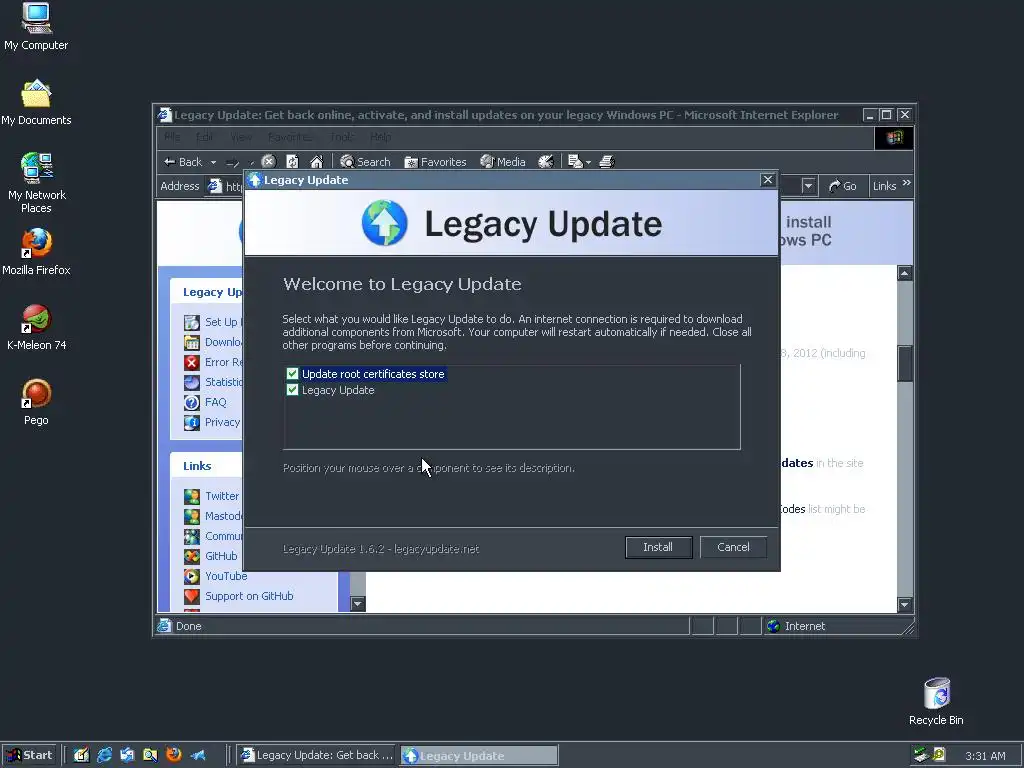This screenshot has width=1024, height=768.
Task: Click the Error icon in the sidebar
Action: coord(191,362)
